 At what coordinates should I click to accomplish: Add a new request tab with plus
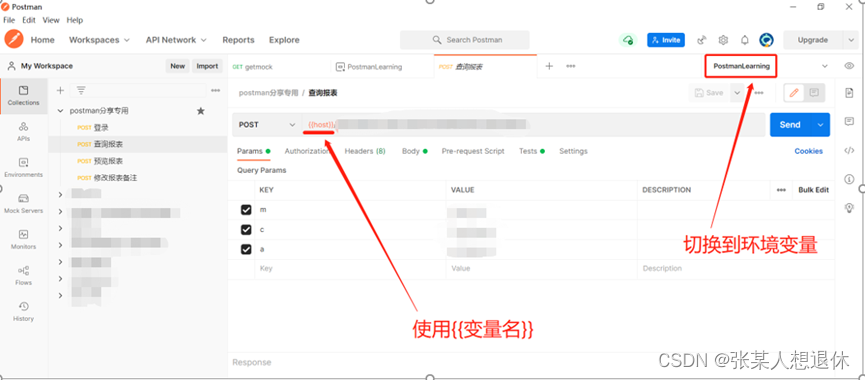(x=549, y=66)
